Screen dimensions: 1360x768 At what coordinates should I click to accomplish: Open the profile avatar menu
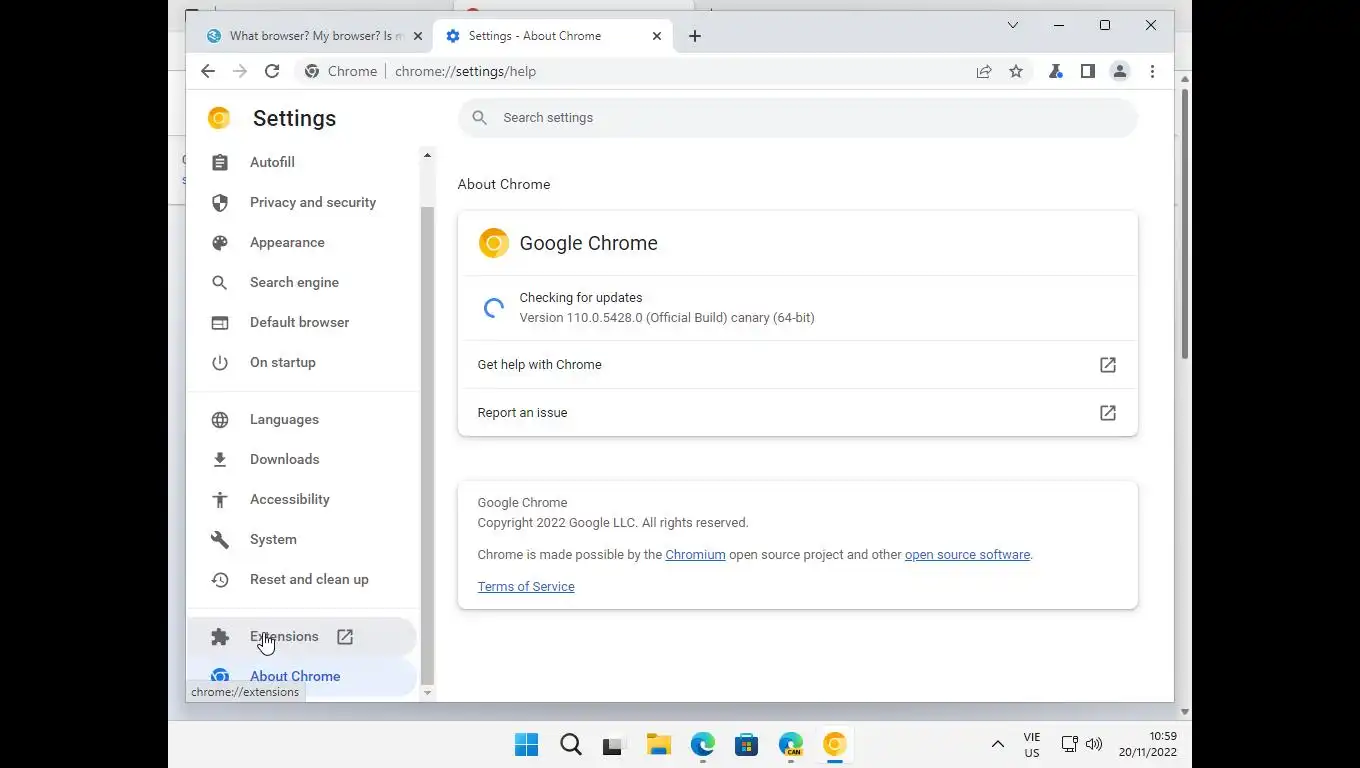1120,71
